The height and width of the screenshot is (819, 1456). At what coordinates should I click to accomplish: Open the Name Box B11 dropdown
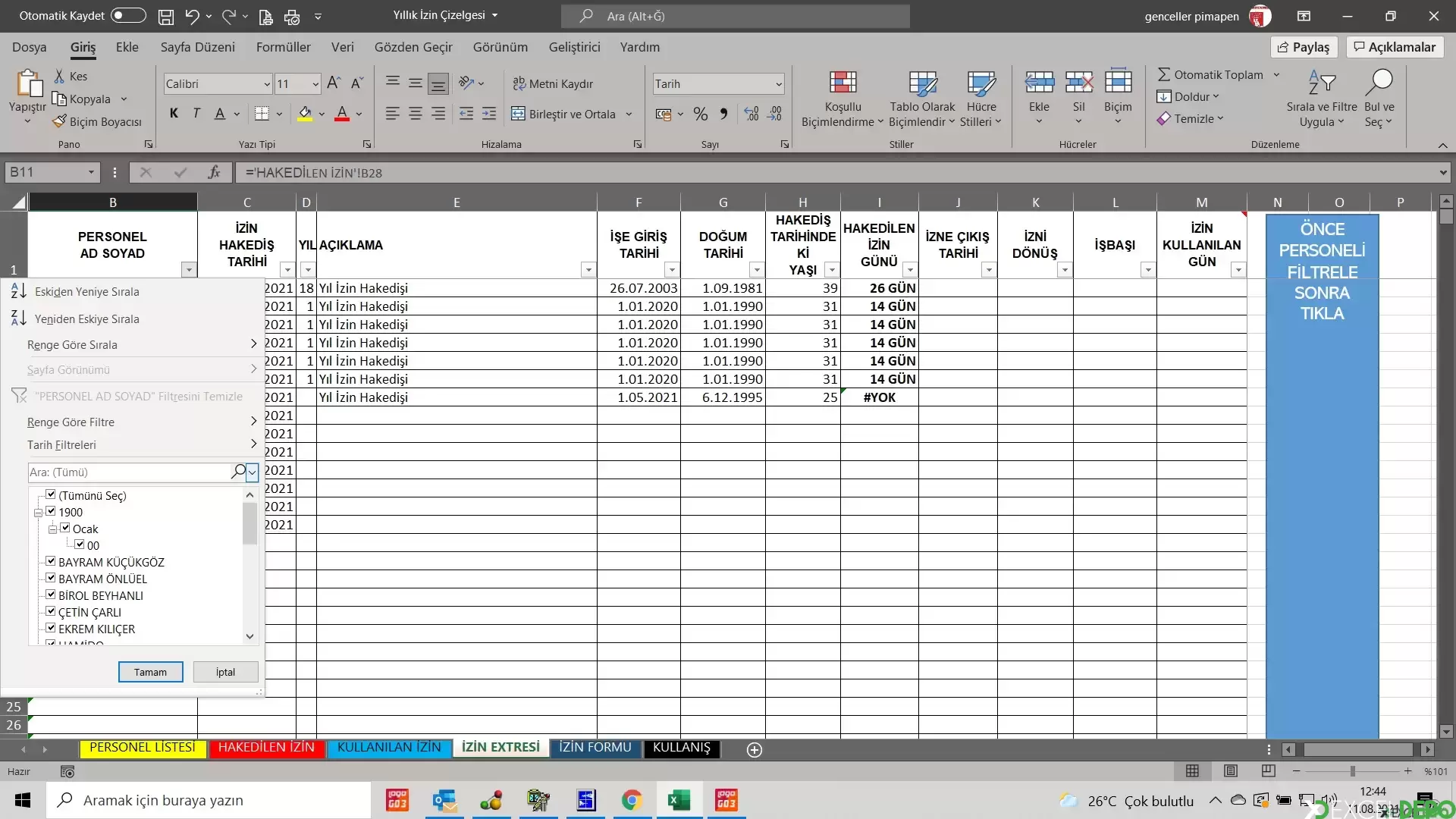point(91,173)
